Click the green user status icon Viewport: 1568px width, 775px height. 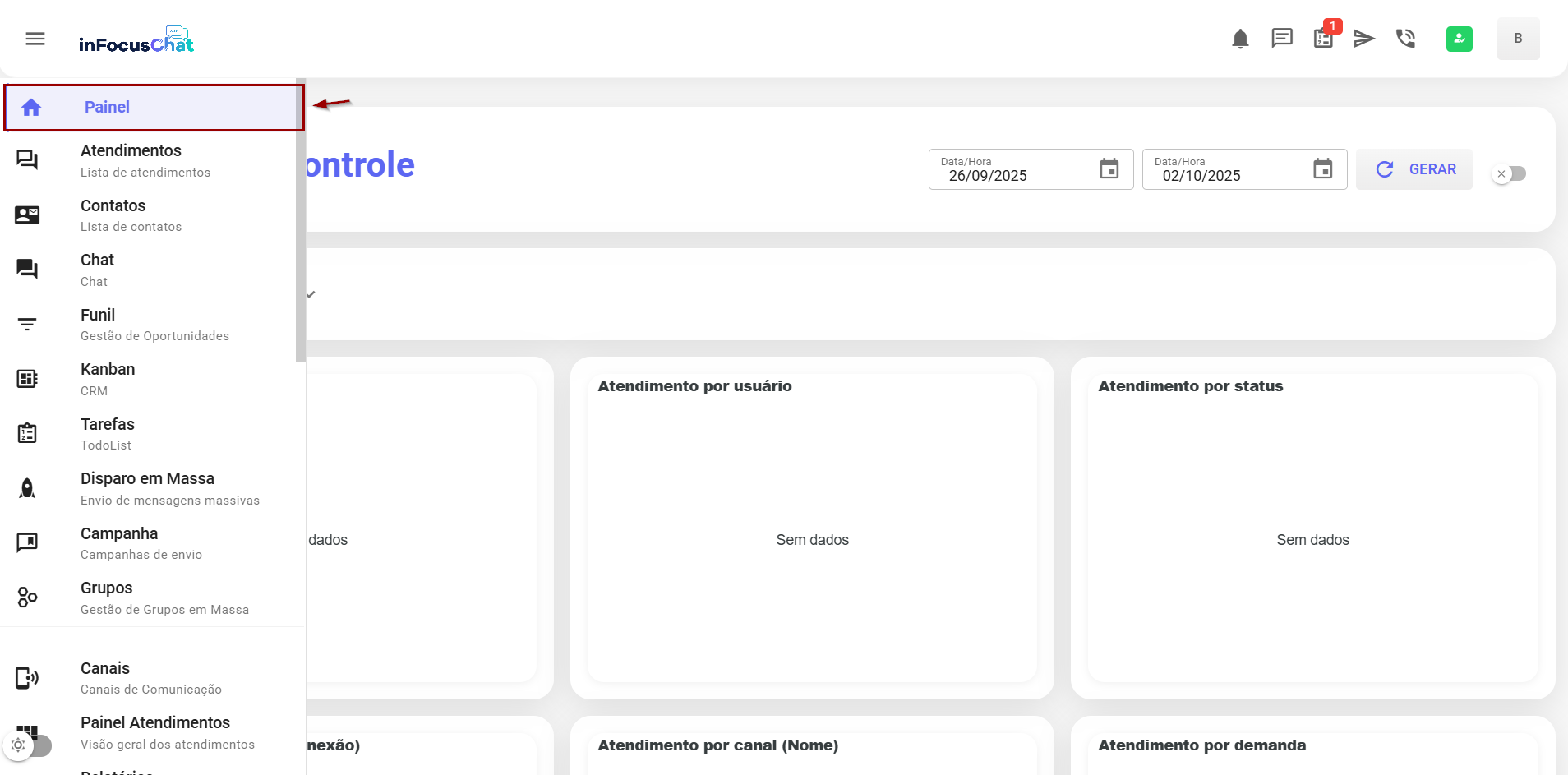point(1459,39)
